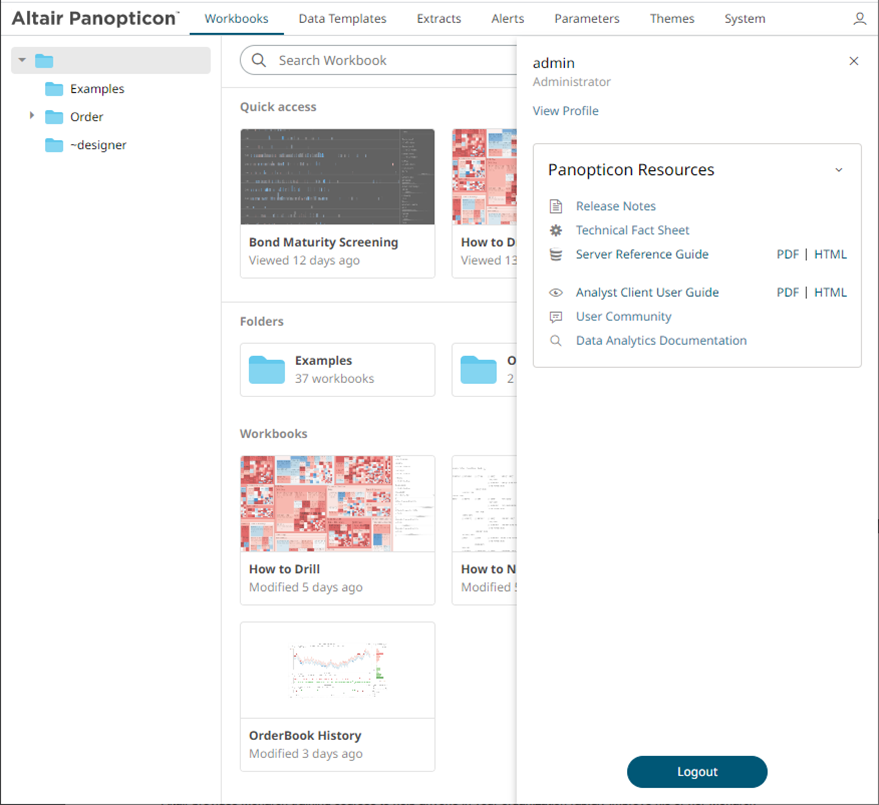Open the Bond Maturity Screening workbook thumbnail

[337, 177]
